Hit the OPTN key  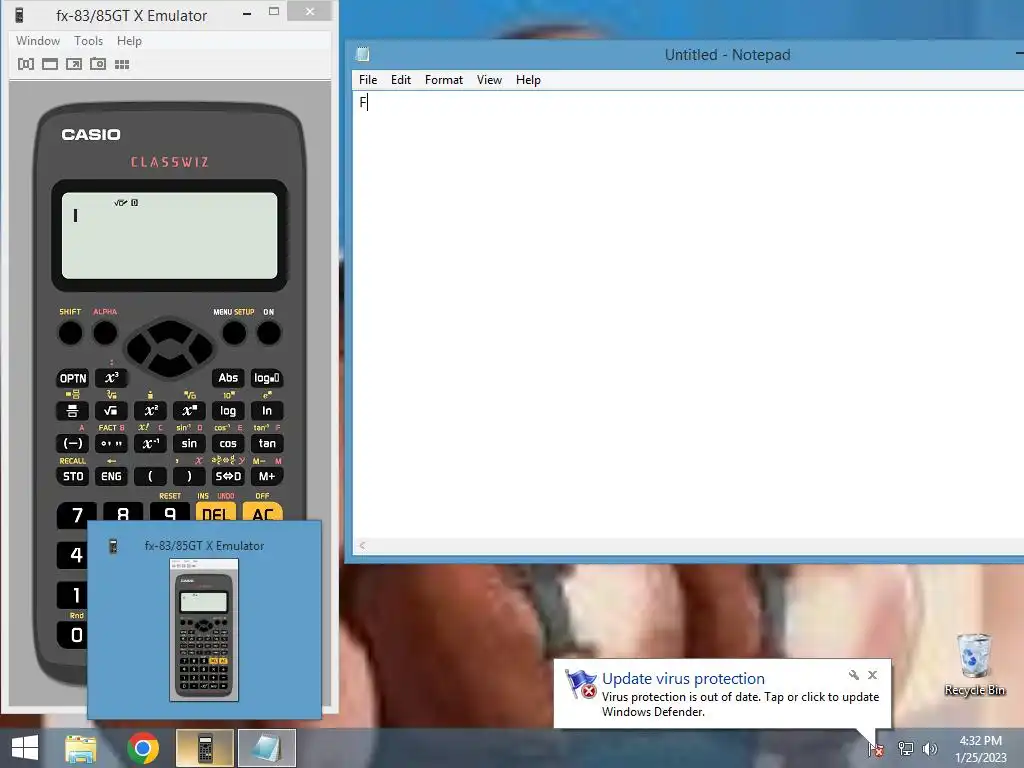click(x=72, y=378)
